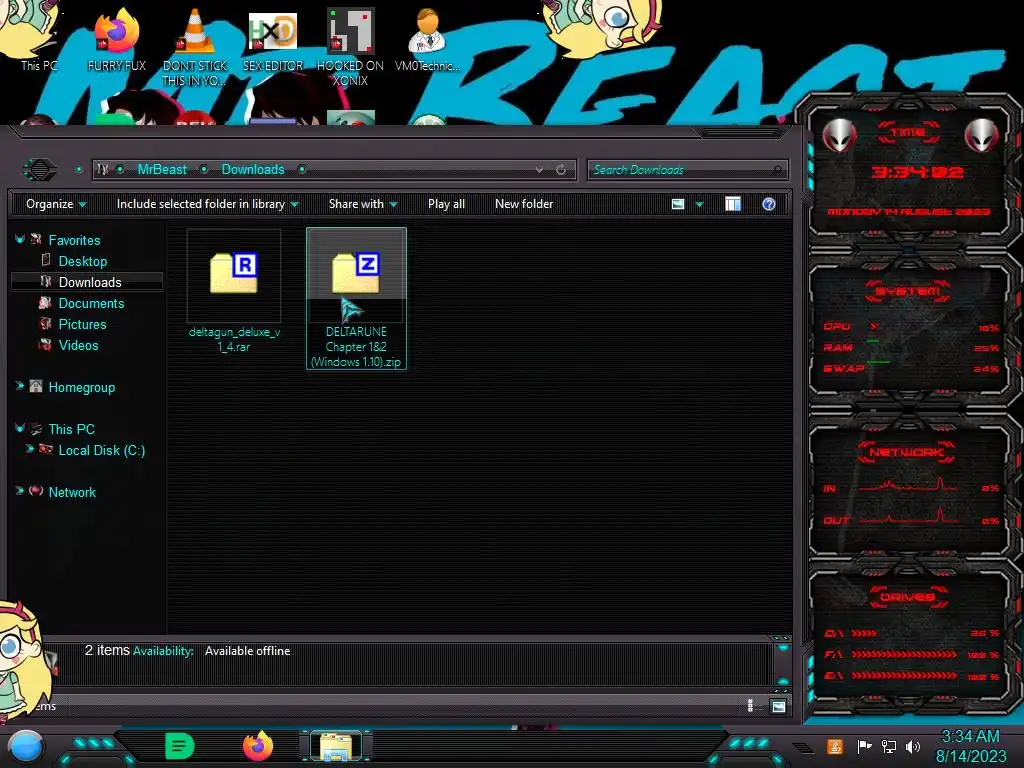Image resolution: width=1024 pixels, height=768 pixels.
Task: Open the HOOKED ON XONIX shortcut
Action: 351,47
